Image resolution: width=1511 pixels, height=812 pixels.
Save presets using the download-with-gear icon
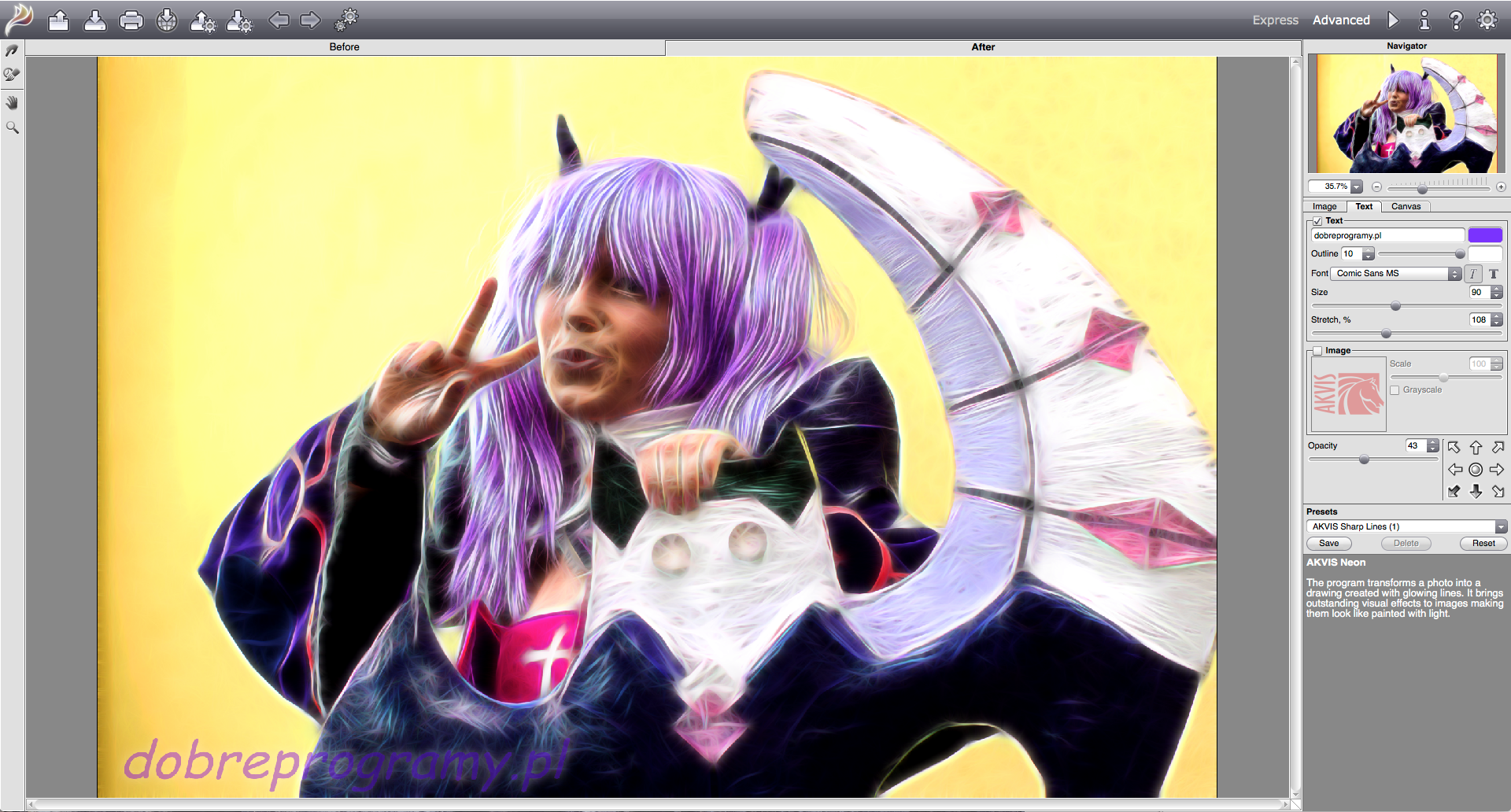[x=239, y=21]
